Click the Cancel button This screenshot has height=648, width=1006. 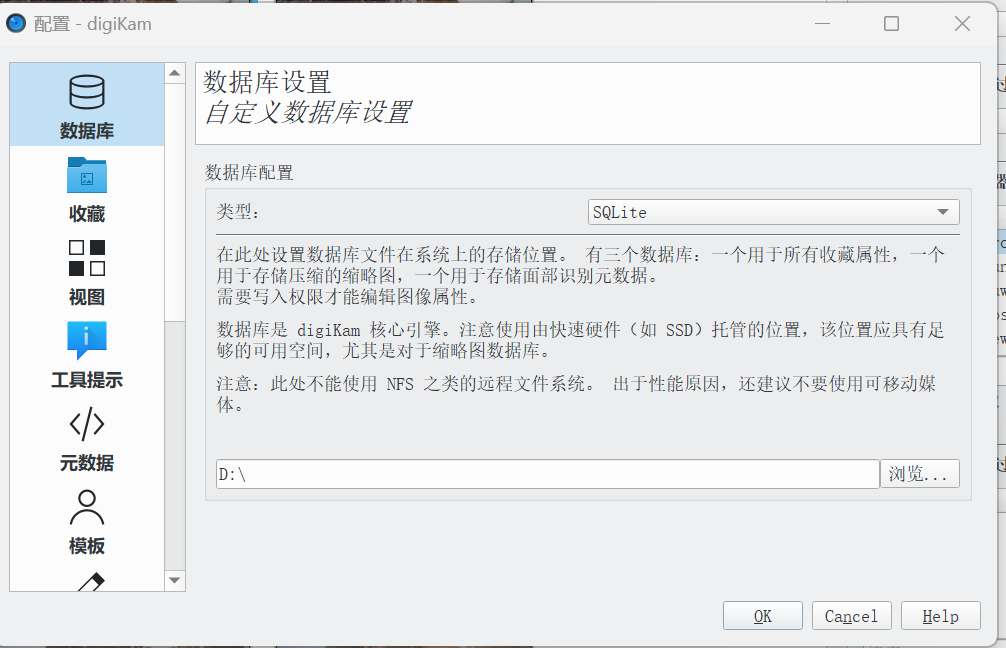[851, 617]
